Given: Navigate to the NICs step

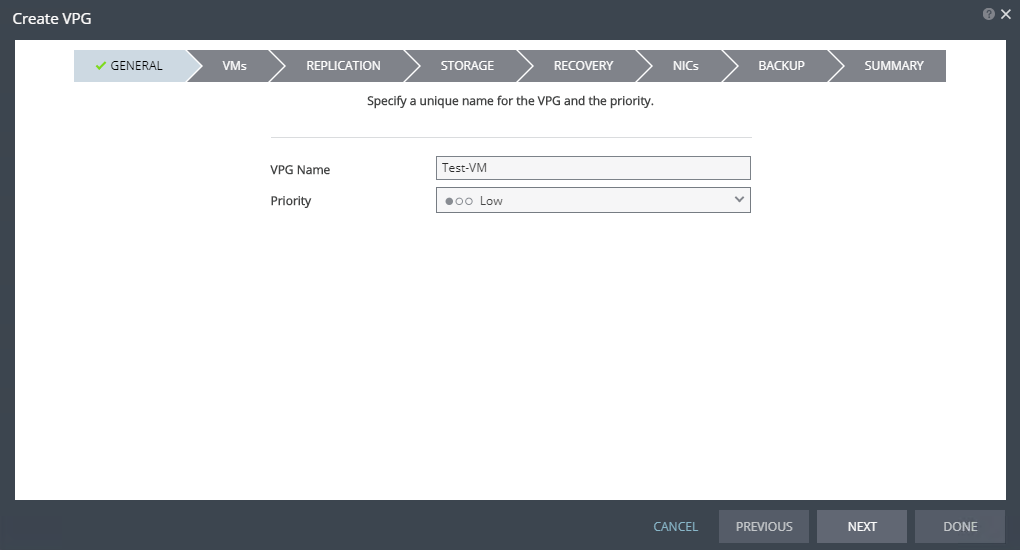Looking at the screenshot, I should coord(685,66).
